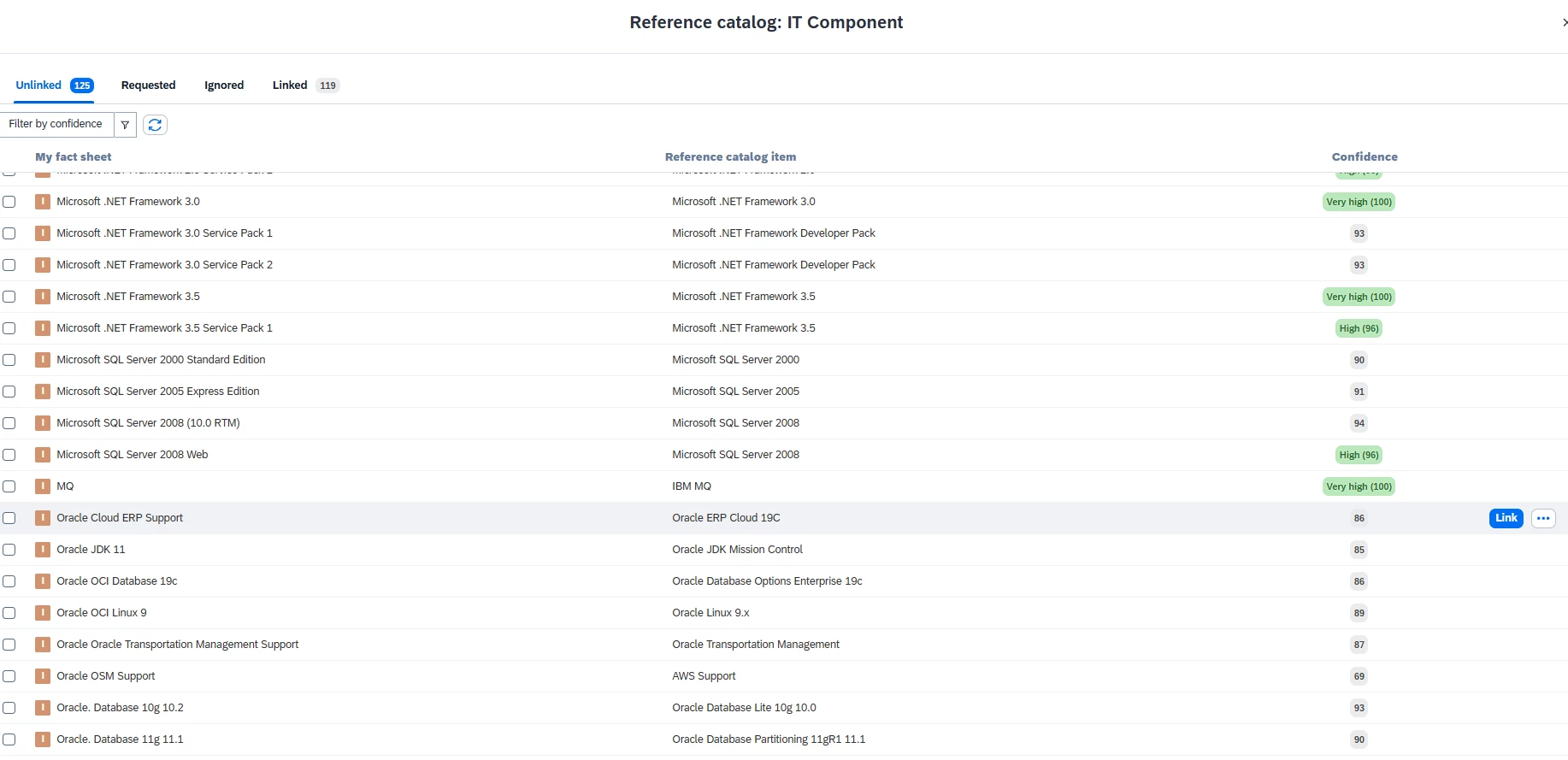Select the Oracle OCI Linux 9 checkbox
Screen dimensions: 1568x760
[9, 613]
